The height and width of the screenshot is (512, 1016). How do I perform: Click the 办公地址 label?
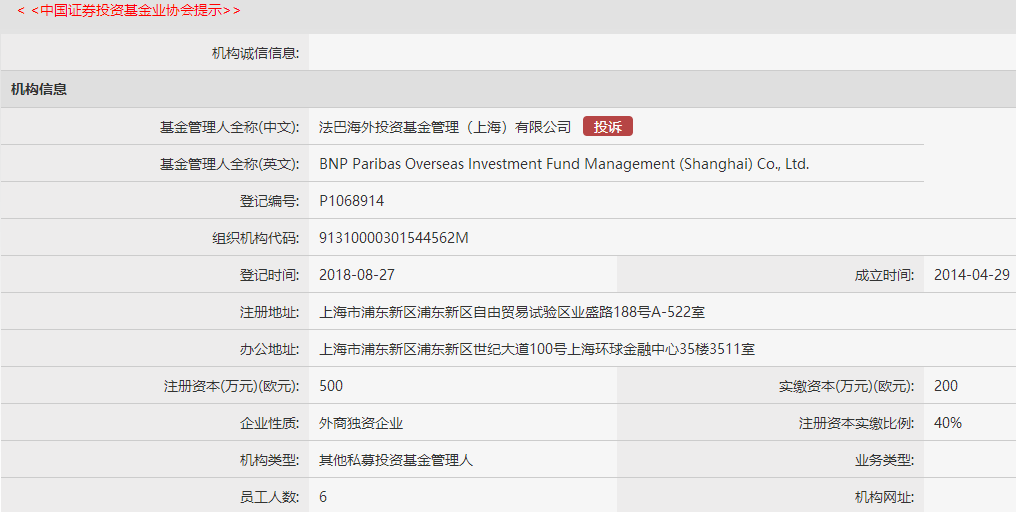pyautogui.click(x=270, y=349)
